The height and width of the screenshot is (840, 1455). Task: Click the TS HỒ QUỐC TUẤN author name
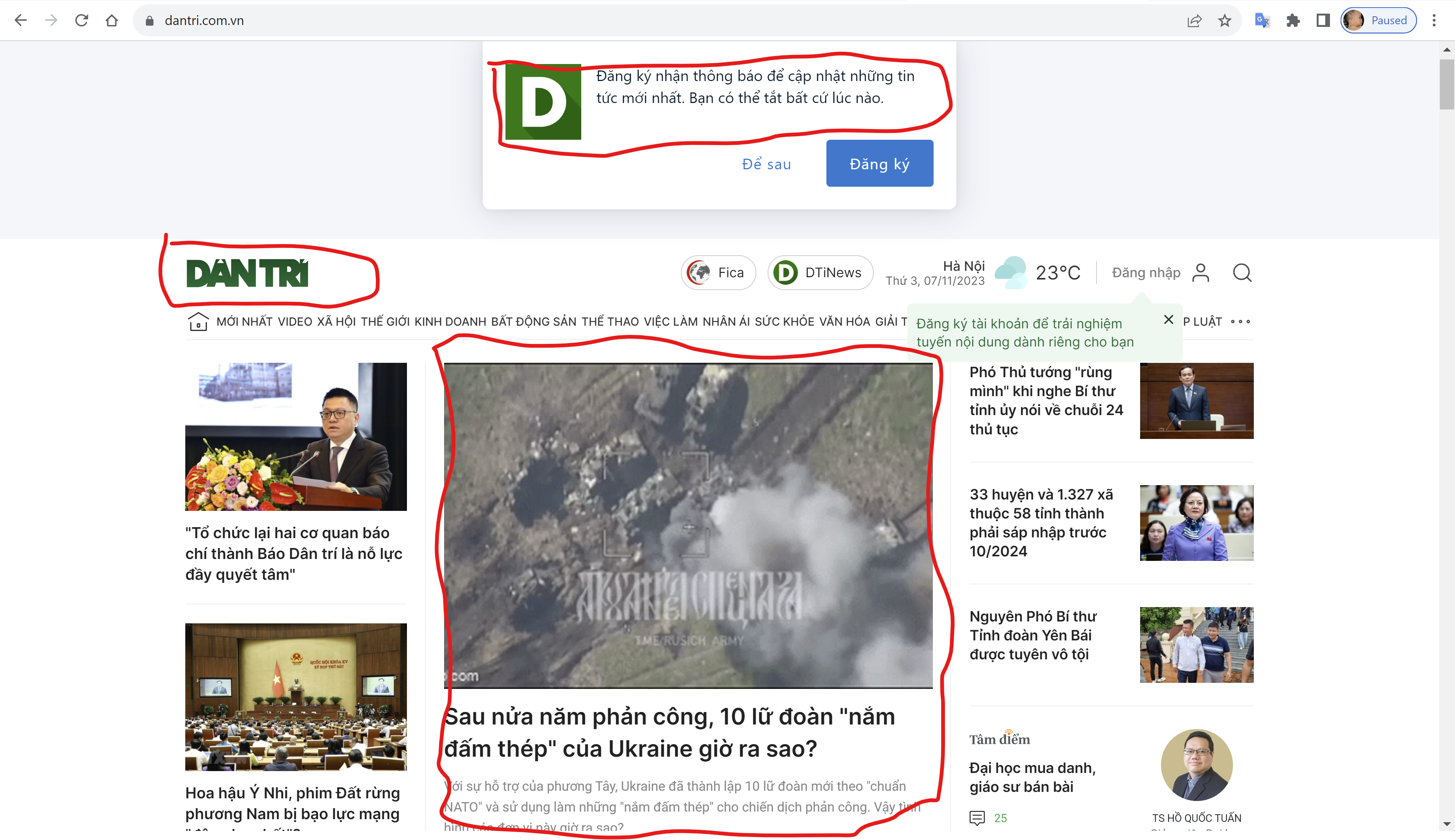click(x=1197, y=818)
